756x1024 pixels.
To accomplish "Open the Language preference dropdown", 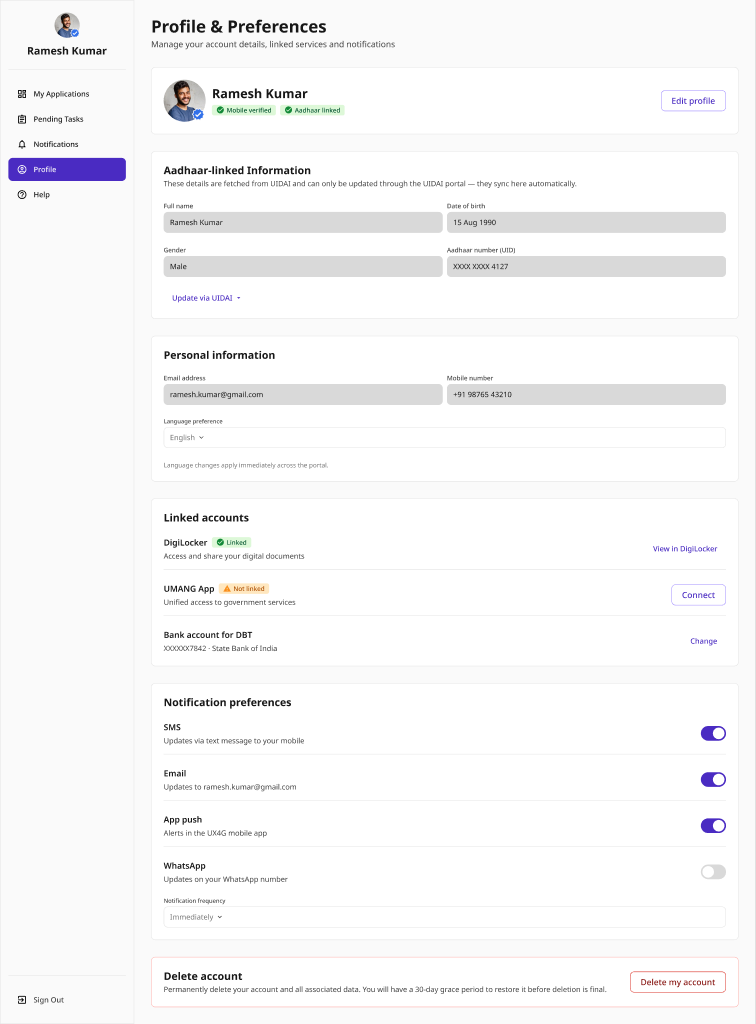I will pyautogui.click(x=444, y=438).
